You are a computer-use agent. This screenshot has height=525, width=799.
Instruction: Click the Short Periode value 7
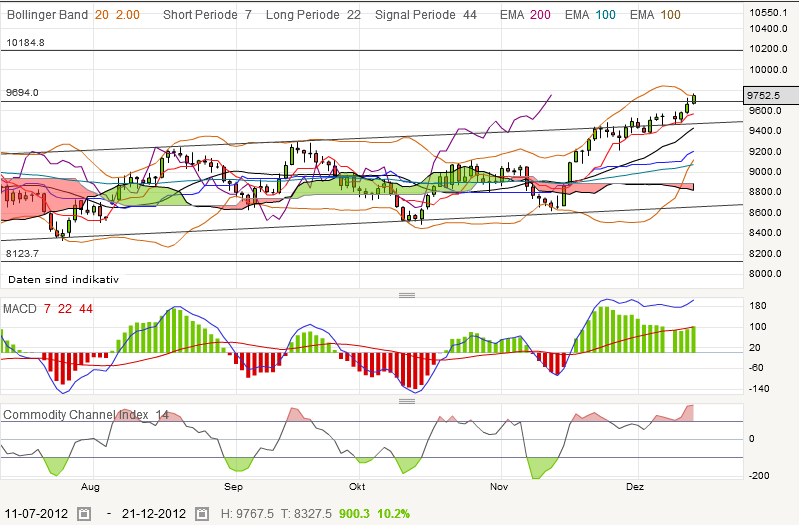tap(248, 15)
